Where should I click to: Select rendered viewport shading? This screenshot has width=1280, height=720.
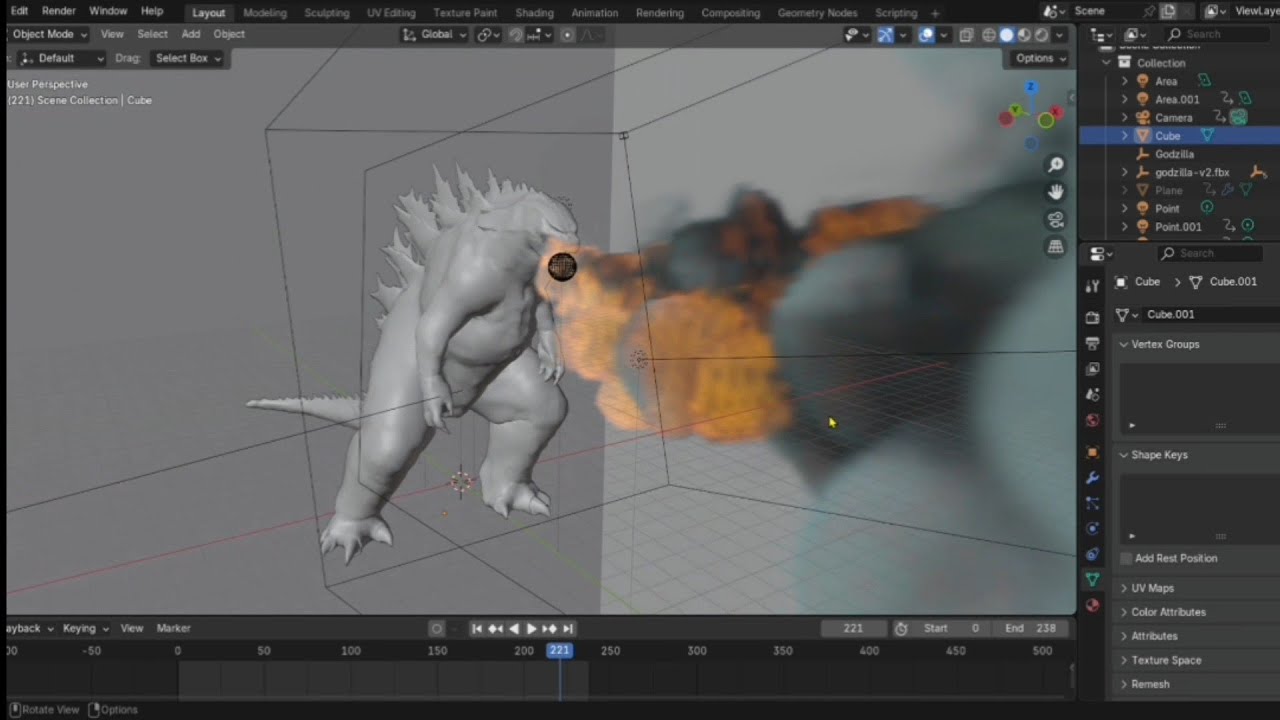pos(1041,35)
